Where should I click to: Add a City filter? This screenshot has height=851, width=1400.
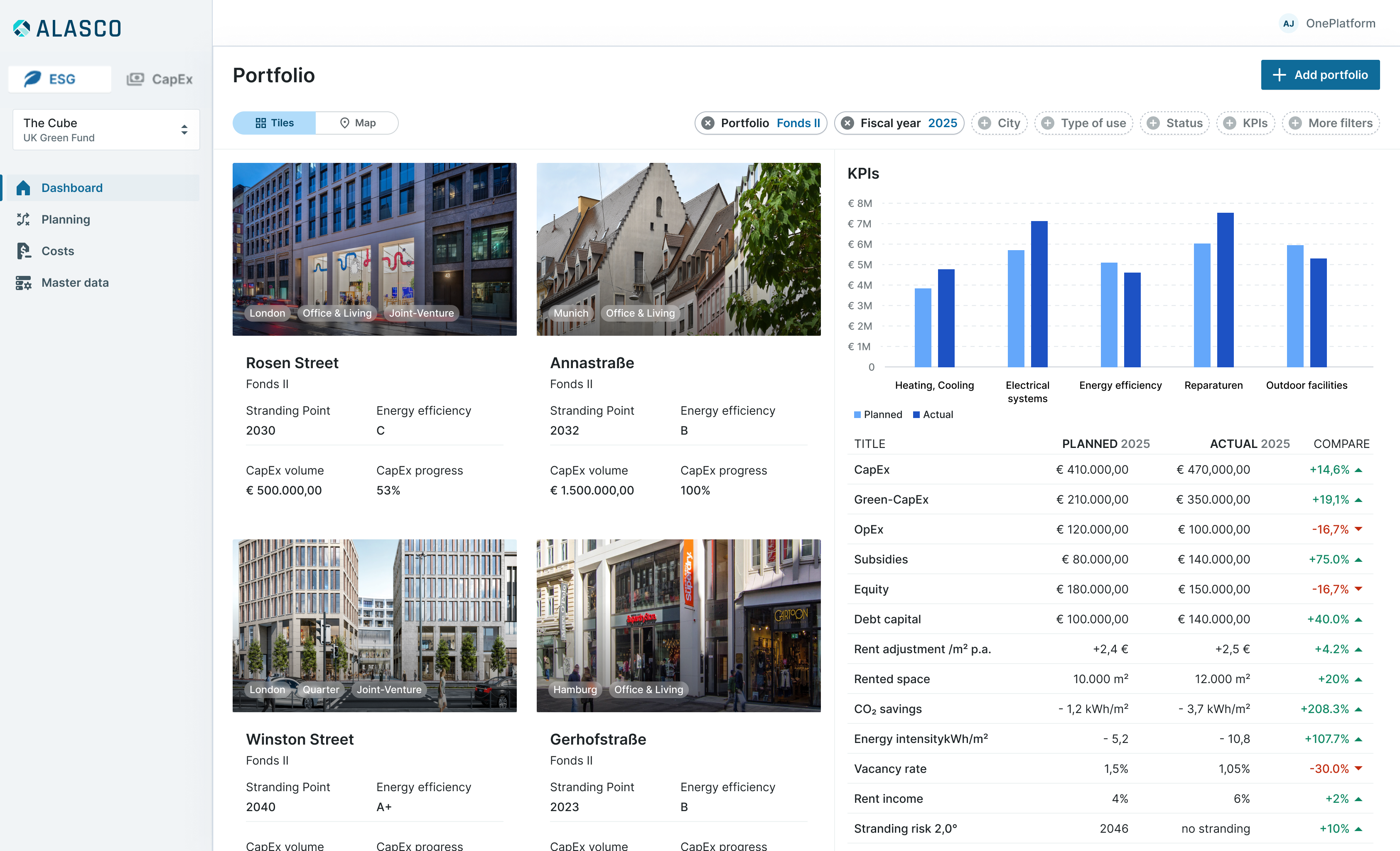[1000, 123]
